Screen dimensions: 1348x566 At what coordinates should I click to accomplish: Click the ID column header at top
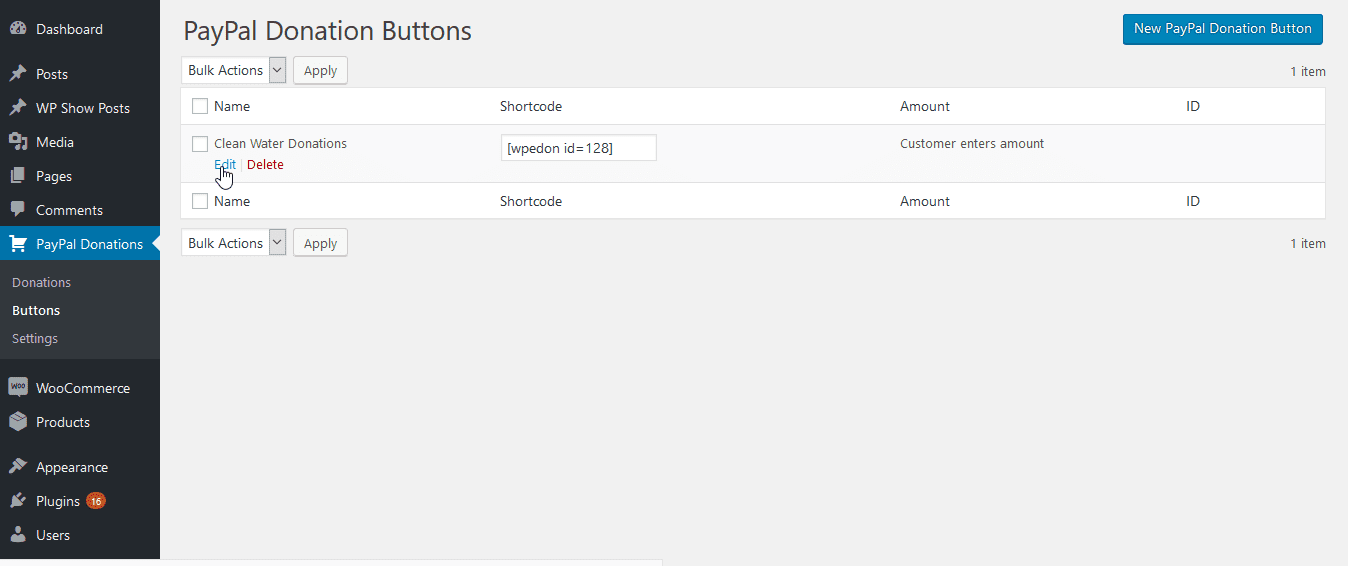pyautogui.click(x=1193, y=106)
